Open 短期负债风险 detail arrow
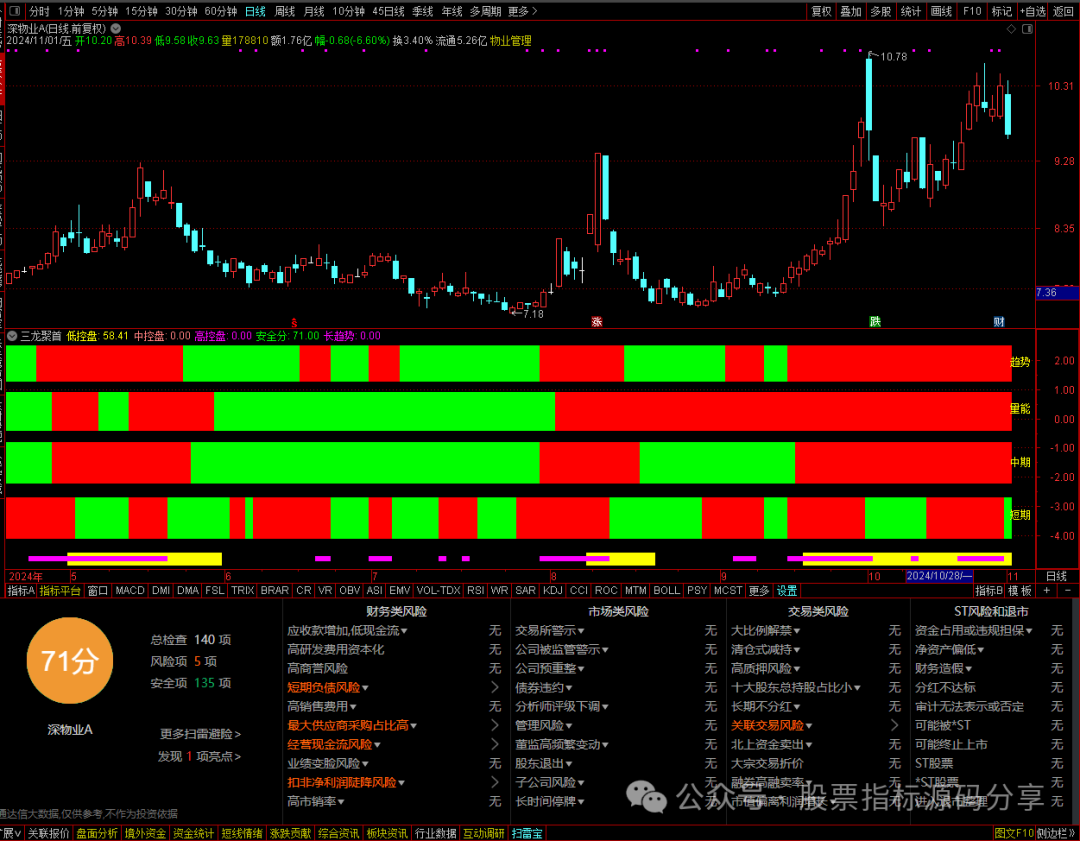This screenshot has width=1080, height=841. (495, 687)
